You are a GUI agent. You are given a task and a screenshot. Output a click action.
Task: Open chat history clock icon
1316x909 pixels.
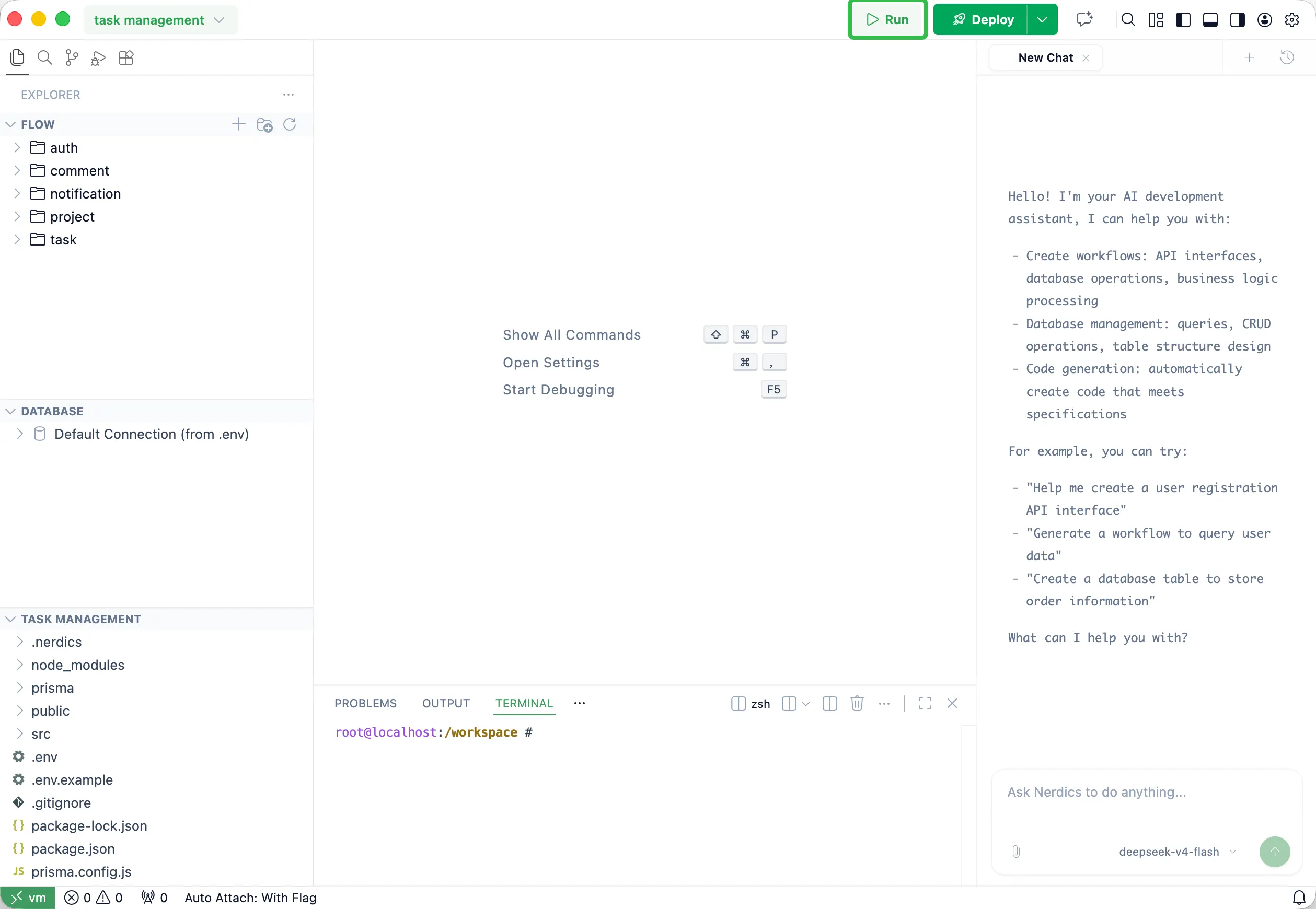click(x=1287, y=57)
